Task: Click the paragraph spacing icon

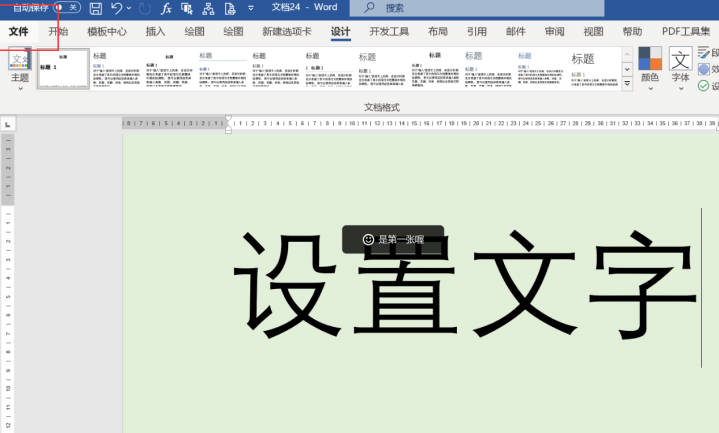Action: pyautogui.click(x=704, y=53)
